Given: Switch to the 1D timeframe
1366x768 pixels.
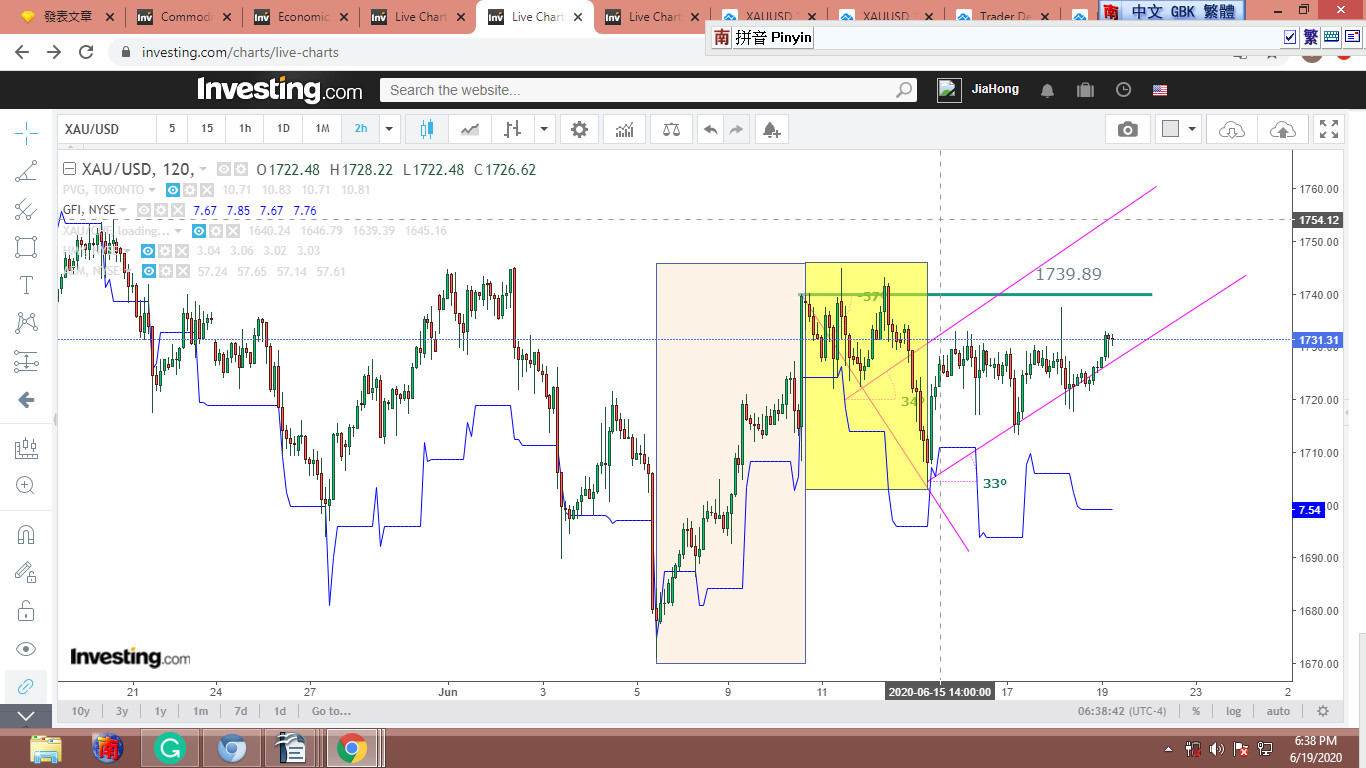Looking at the screenshot, I should [x=283, y=129].
